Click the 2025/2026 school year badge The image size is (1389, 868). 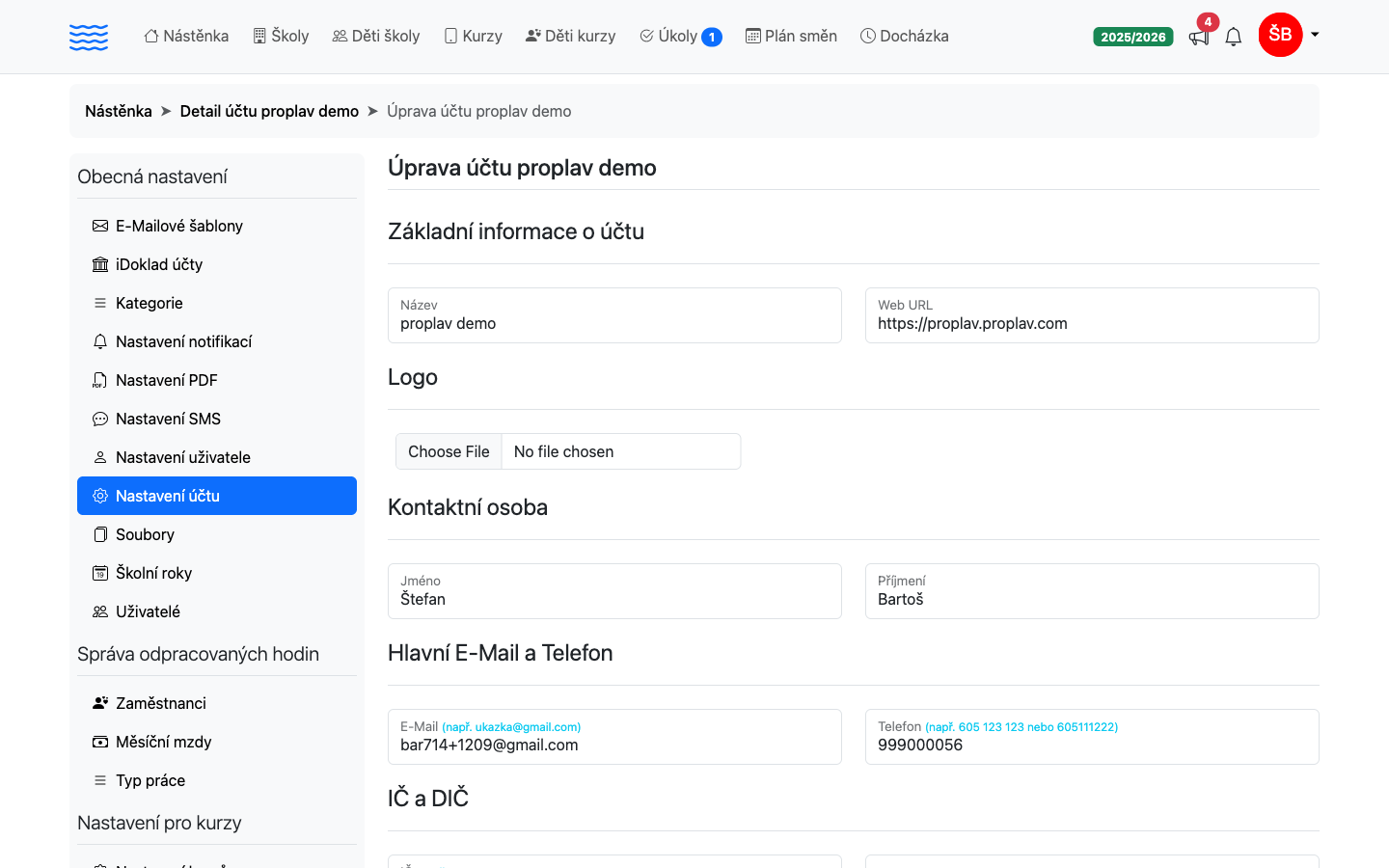click(1133, 37)
